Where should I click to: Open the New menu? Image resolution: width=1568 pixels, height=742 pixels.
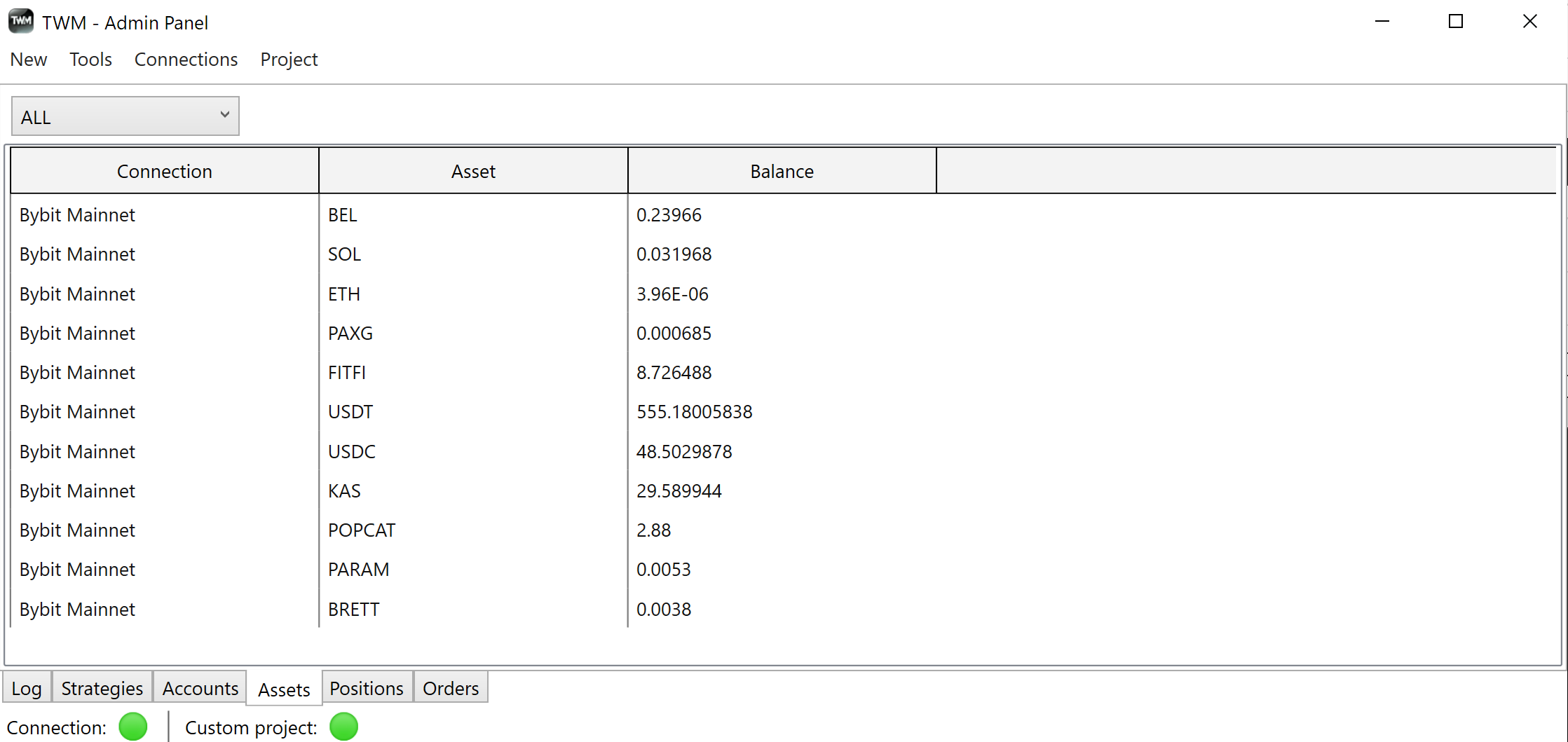(x=29, y=60)
